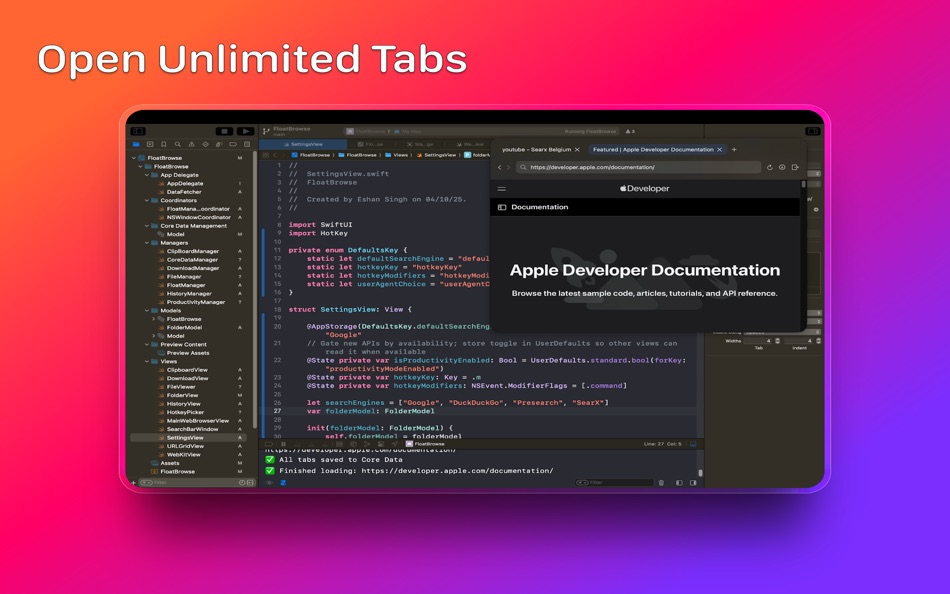The height and width of the screenshot is (594, 950).
Task: Open the related items grid icon
Action: pos(266,155)
